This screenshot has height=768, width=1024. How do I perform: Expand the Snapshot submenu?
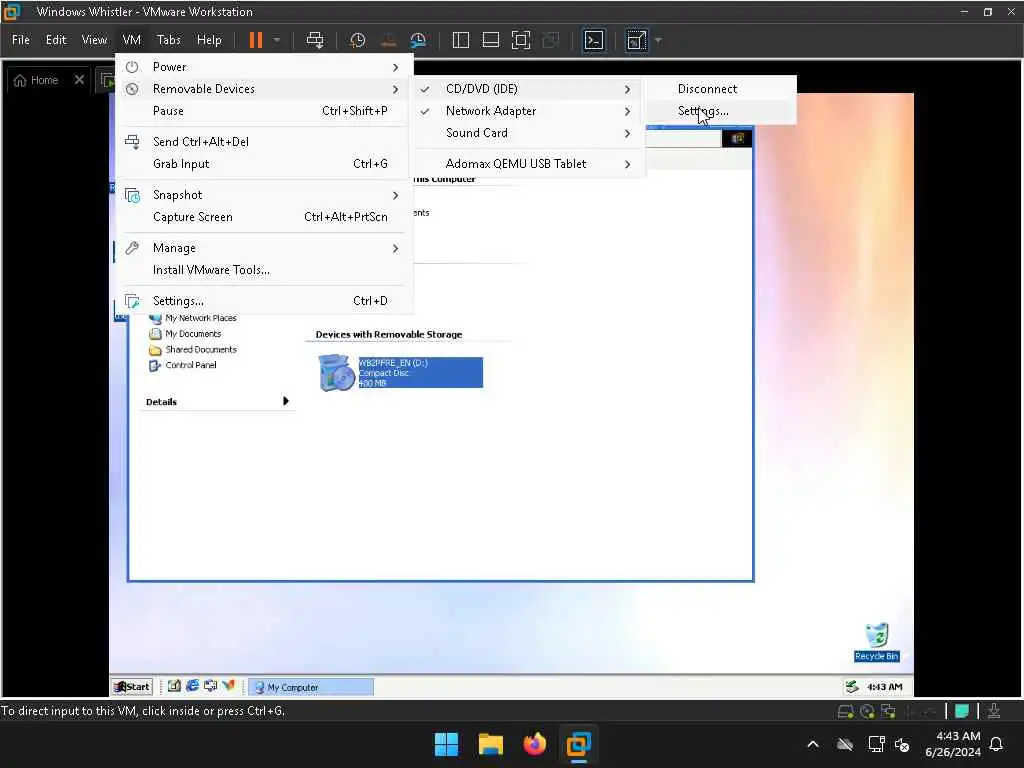pos(264,195)
